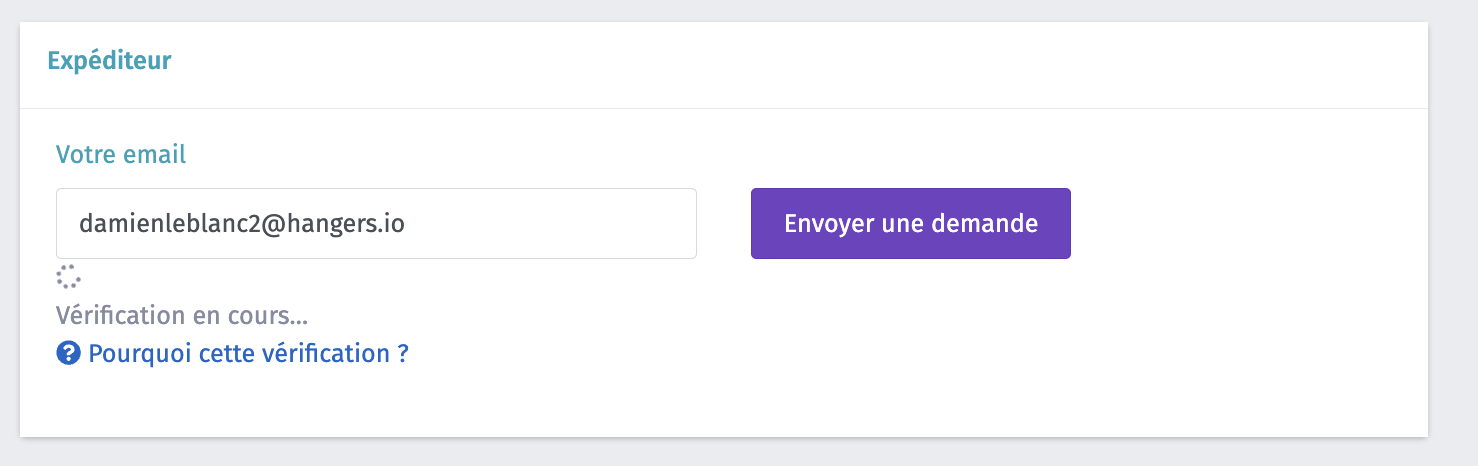Click the Expéditeur section title
Screen dimensions: 1478x466
coord(110,60)
